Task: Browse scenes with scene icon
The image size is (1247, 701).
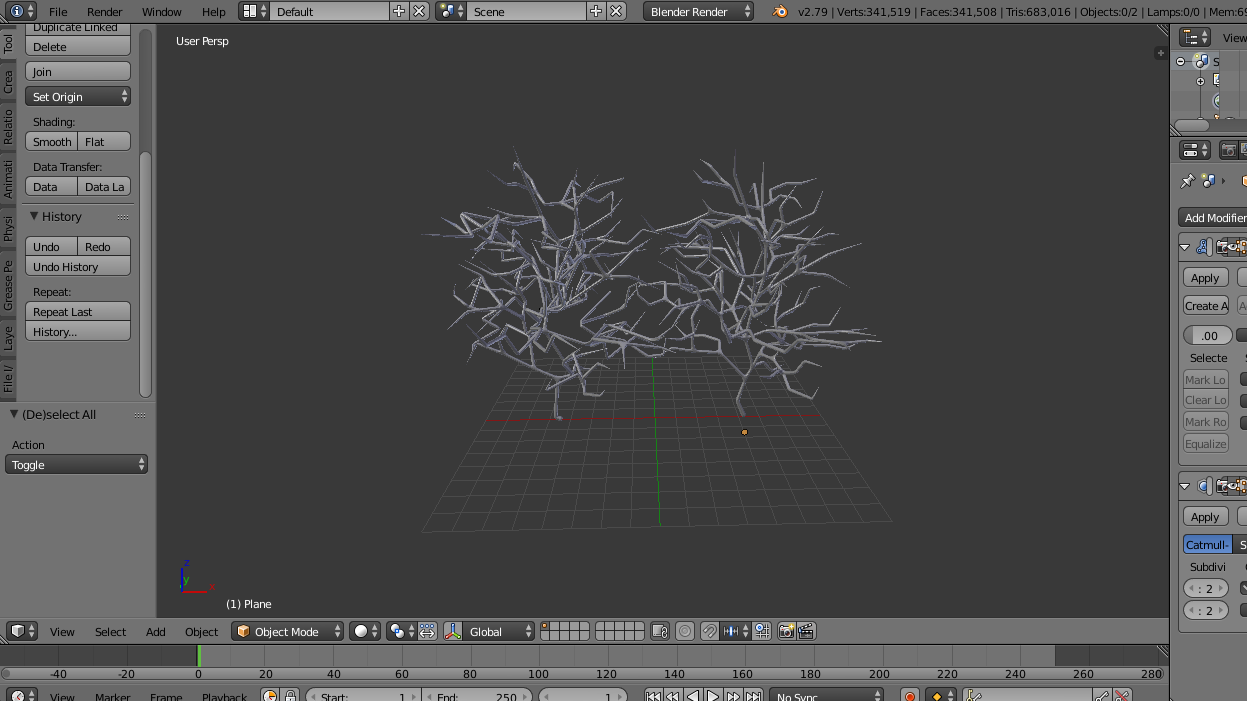Action: coord(451,11)
